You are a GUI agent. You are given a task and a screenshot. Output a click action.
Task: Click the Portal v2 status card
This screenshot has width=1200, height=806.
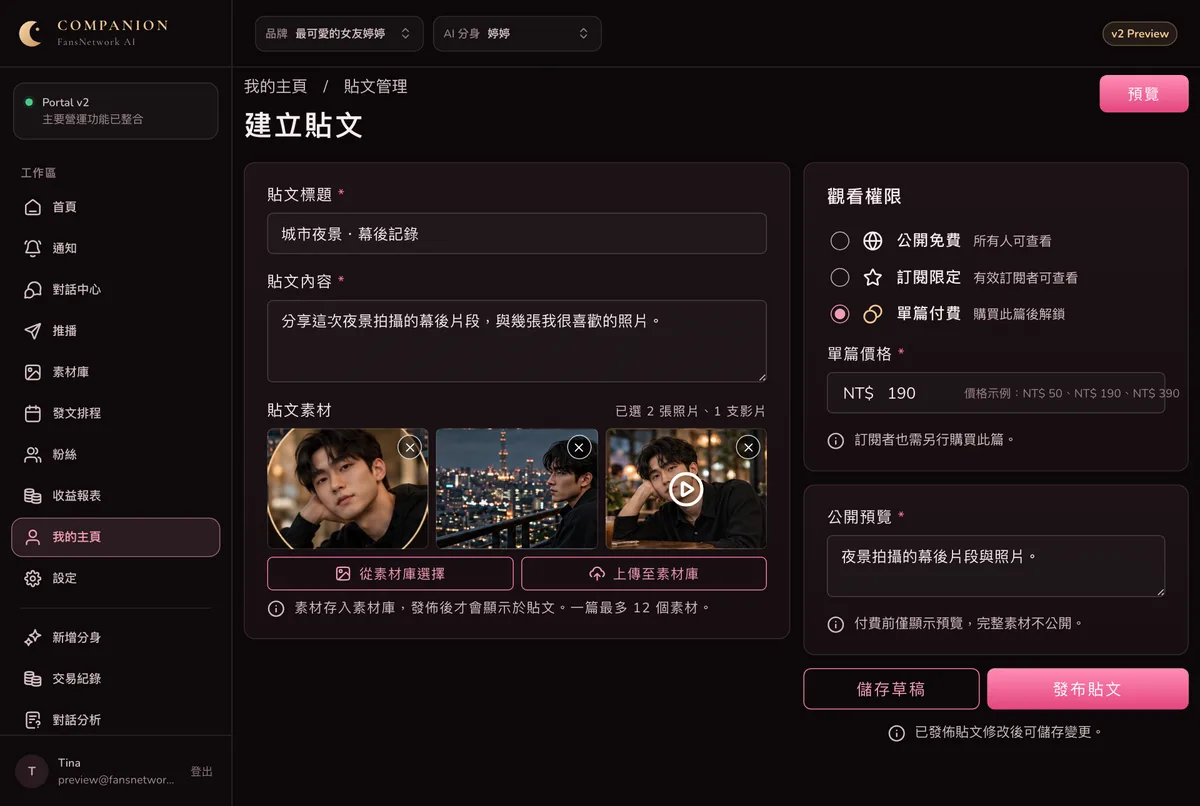coord(116,110)
